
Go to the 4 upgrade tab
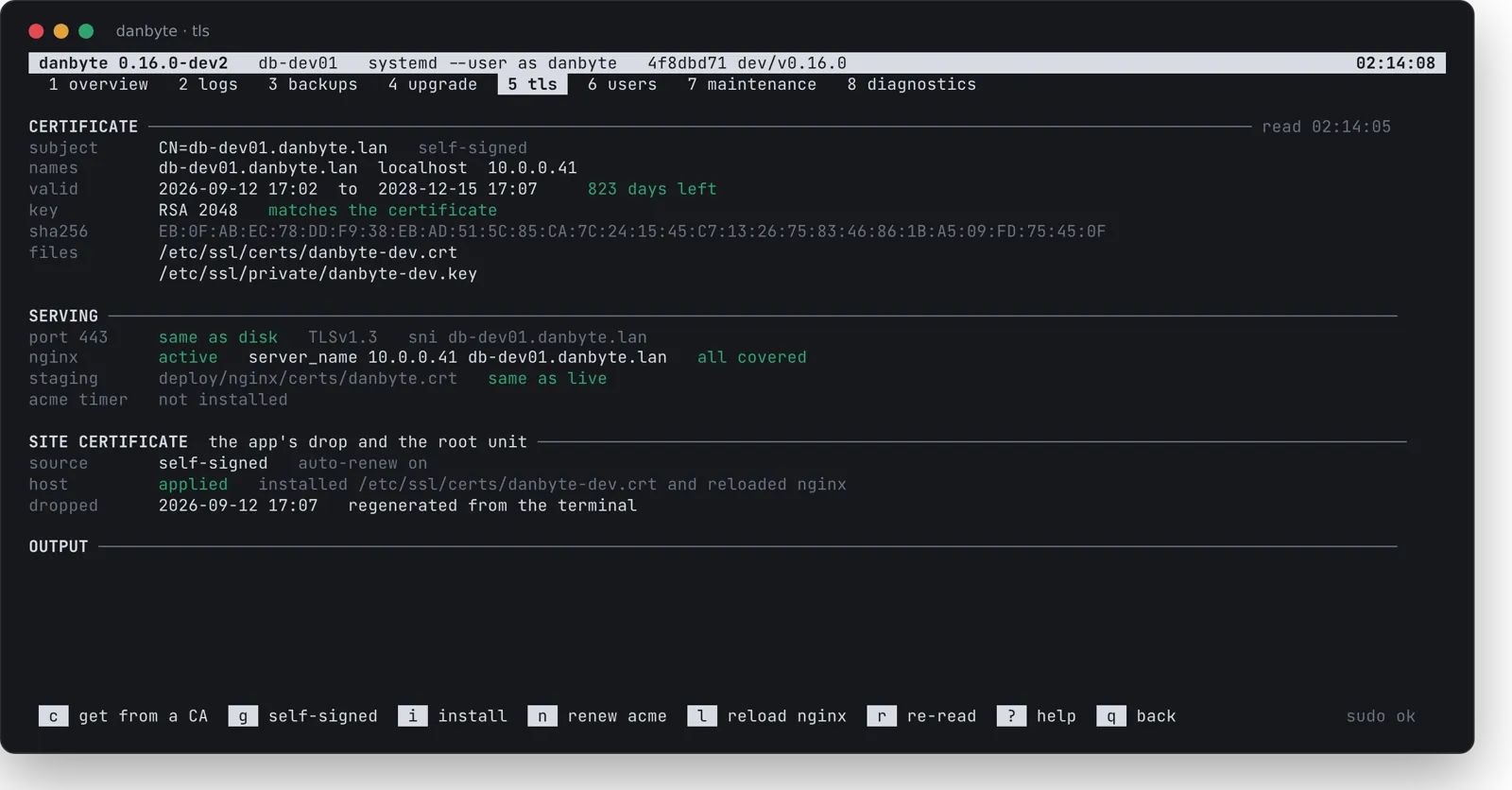coord(432,84)
